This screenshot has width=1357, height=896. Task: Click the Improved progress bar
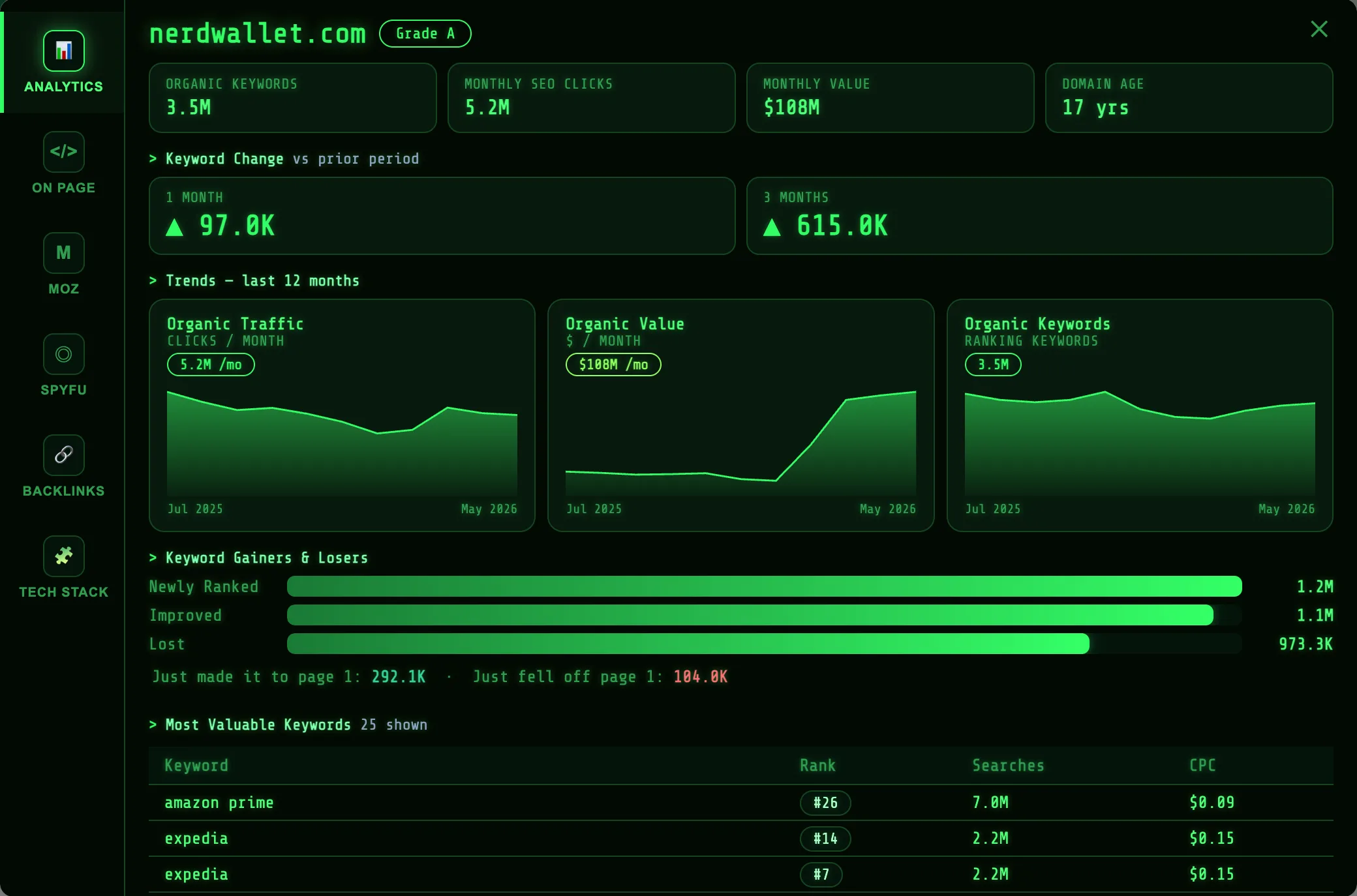tap(764, 615)
